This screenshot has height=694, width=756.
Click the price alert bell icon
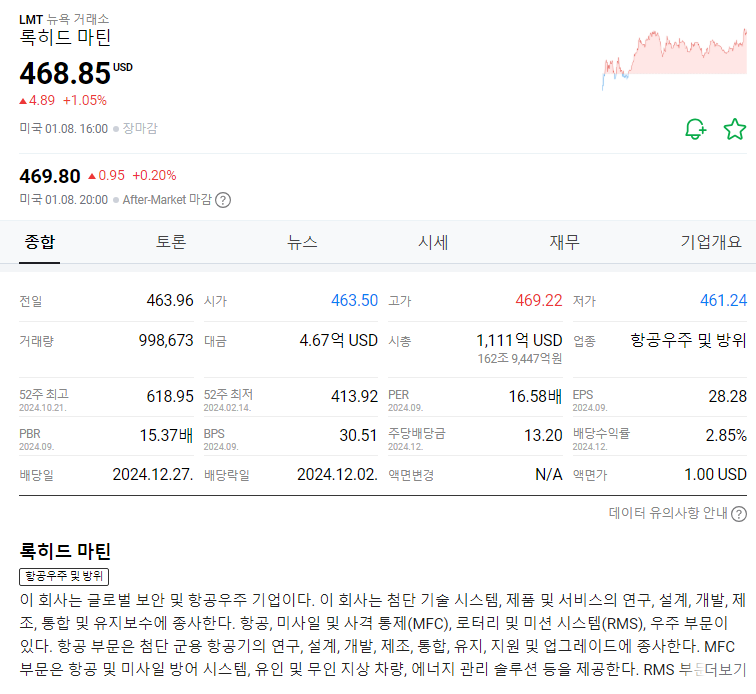pos(695,129)
